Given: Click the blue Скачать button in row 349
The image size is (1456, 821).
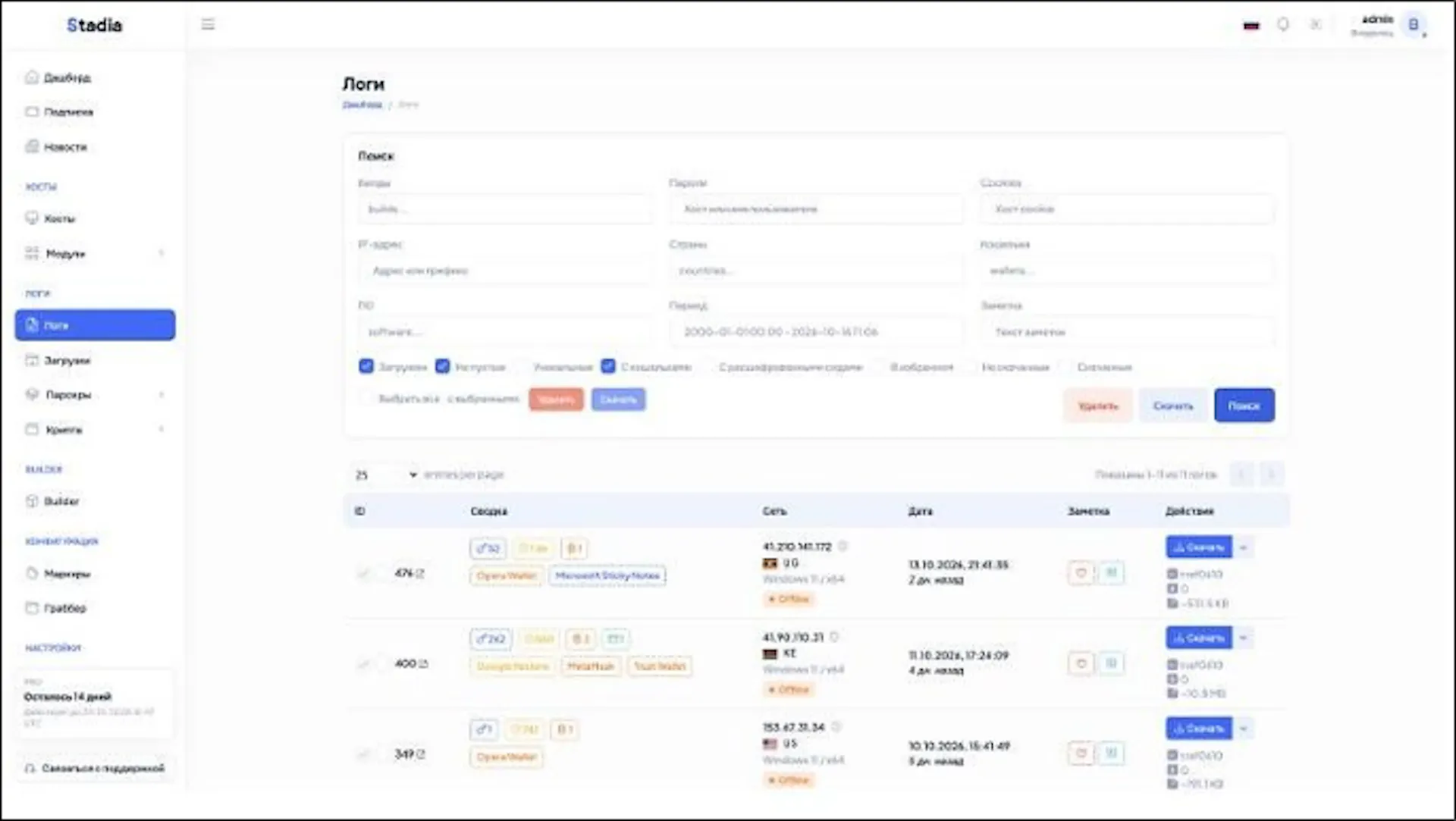Looking at the screenshot, I should click(x=1198, y=729).
